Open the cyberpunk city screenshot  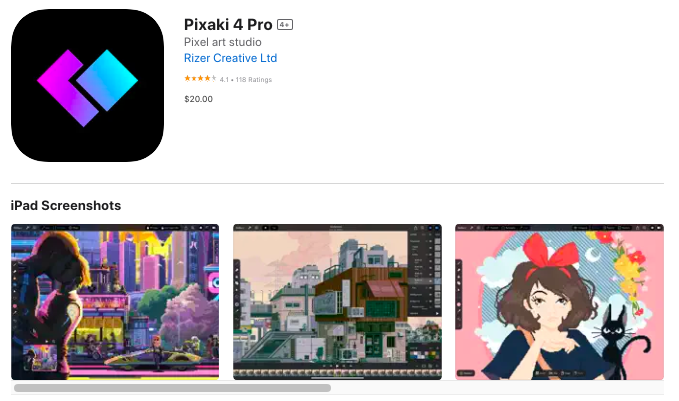[115, 302]
